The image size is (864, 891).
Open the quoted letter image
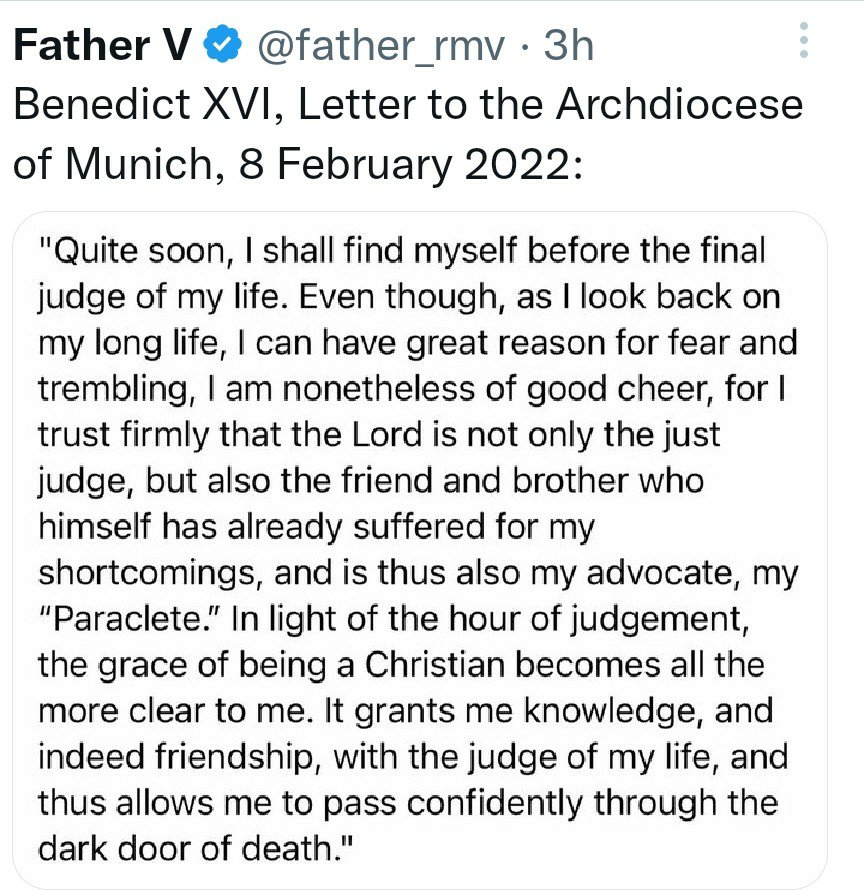point(419,550)
